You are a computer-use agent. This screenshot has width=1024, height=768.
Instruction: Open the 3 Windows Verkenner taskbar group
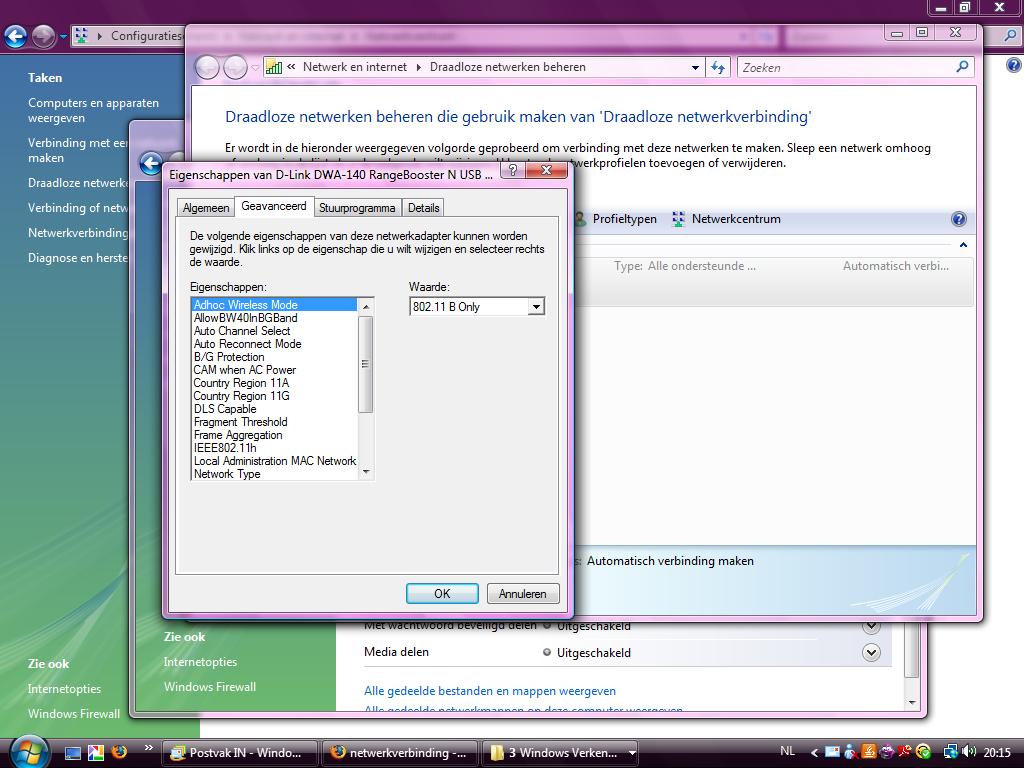560,753
